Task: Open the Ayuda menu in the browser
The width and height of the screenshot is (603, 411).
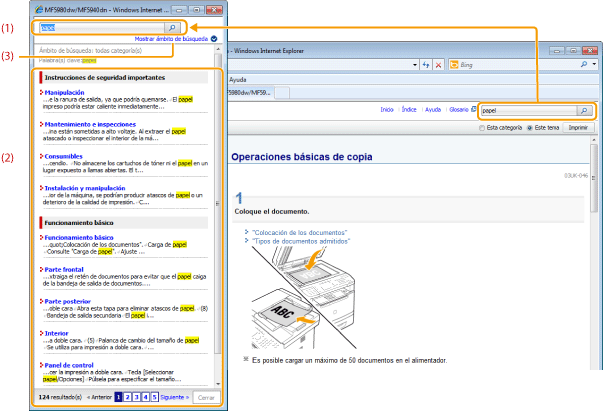Action: click(238, 79)
